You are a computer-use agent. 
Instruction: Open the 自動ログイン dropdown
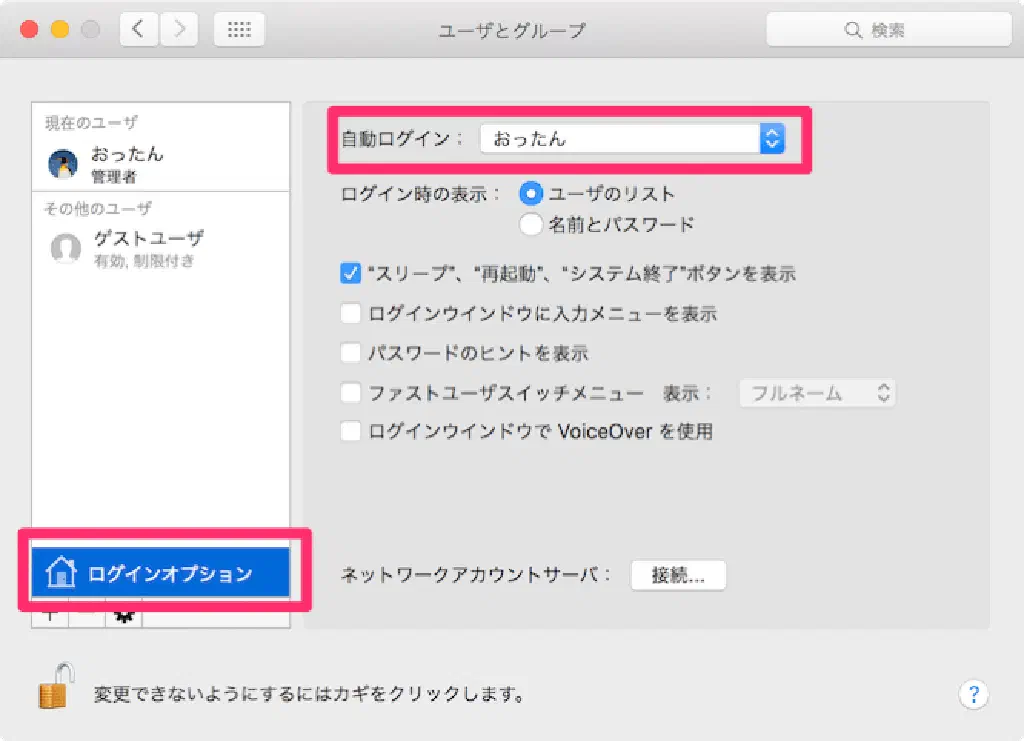(x=632, y=140)
